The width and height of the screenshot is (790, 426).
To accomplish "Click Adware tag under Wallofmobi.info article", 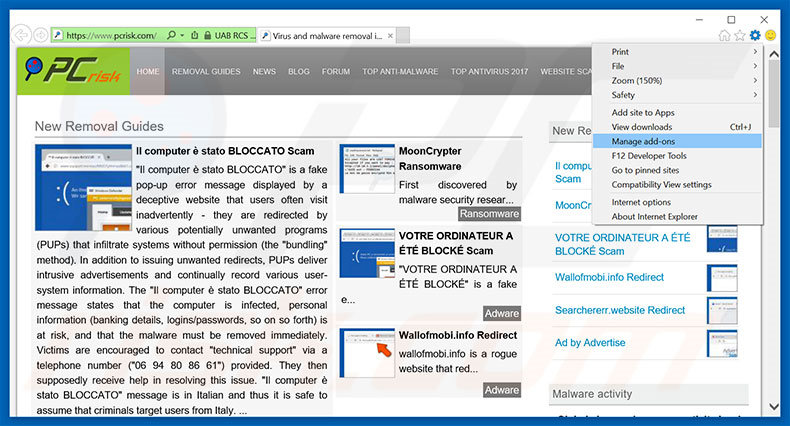I will click(x=502, y=390).
